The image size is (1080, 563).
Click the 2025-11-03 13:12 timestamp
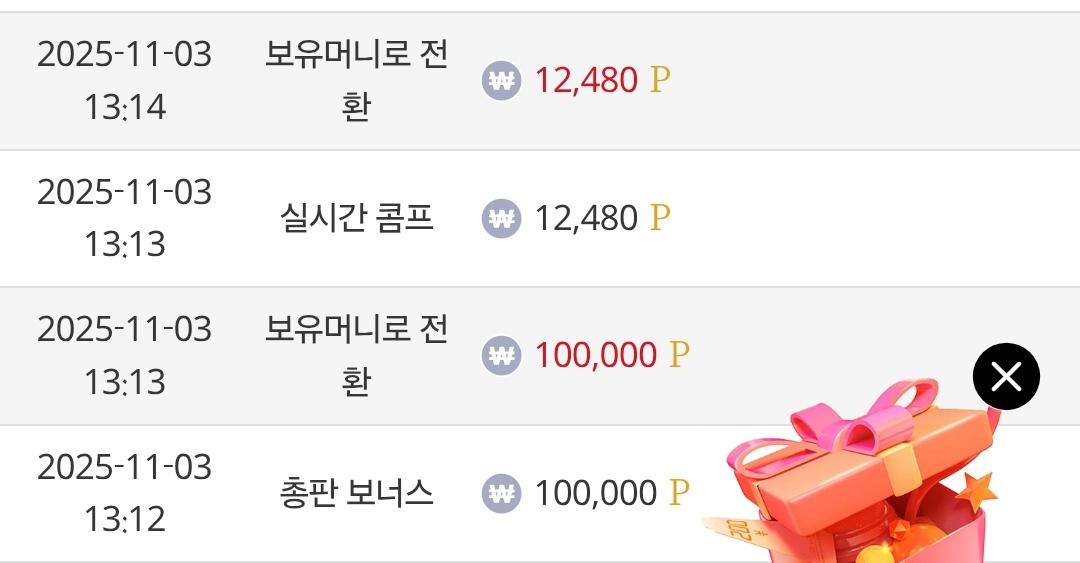(125, 493)
